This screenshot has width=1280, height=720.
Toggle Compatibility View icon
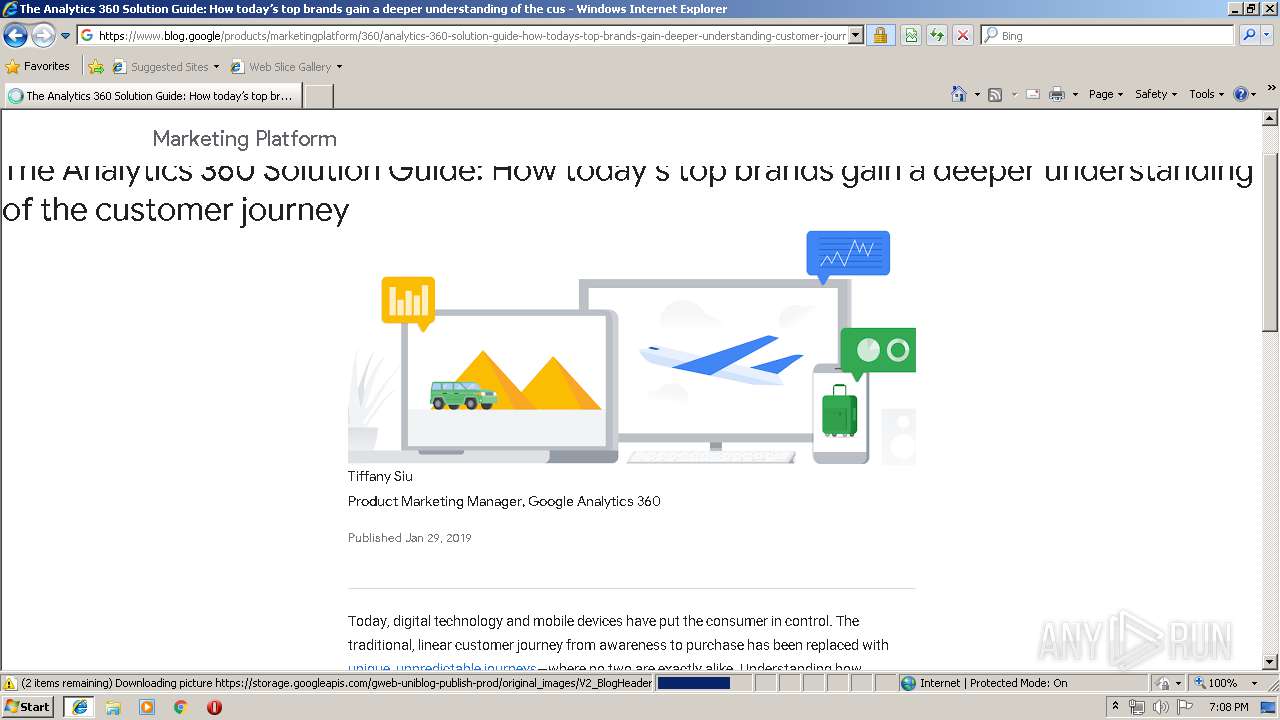pyautogui.click(x=911, y=36)
